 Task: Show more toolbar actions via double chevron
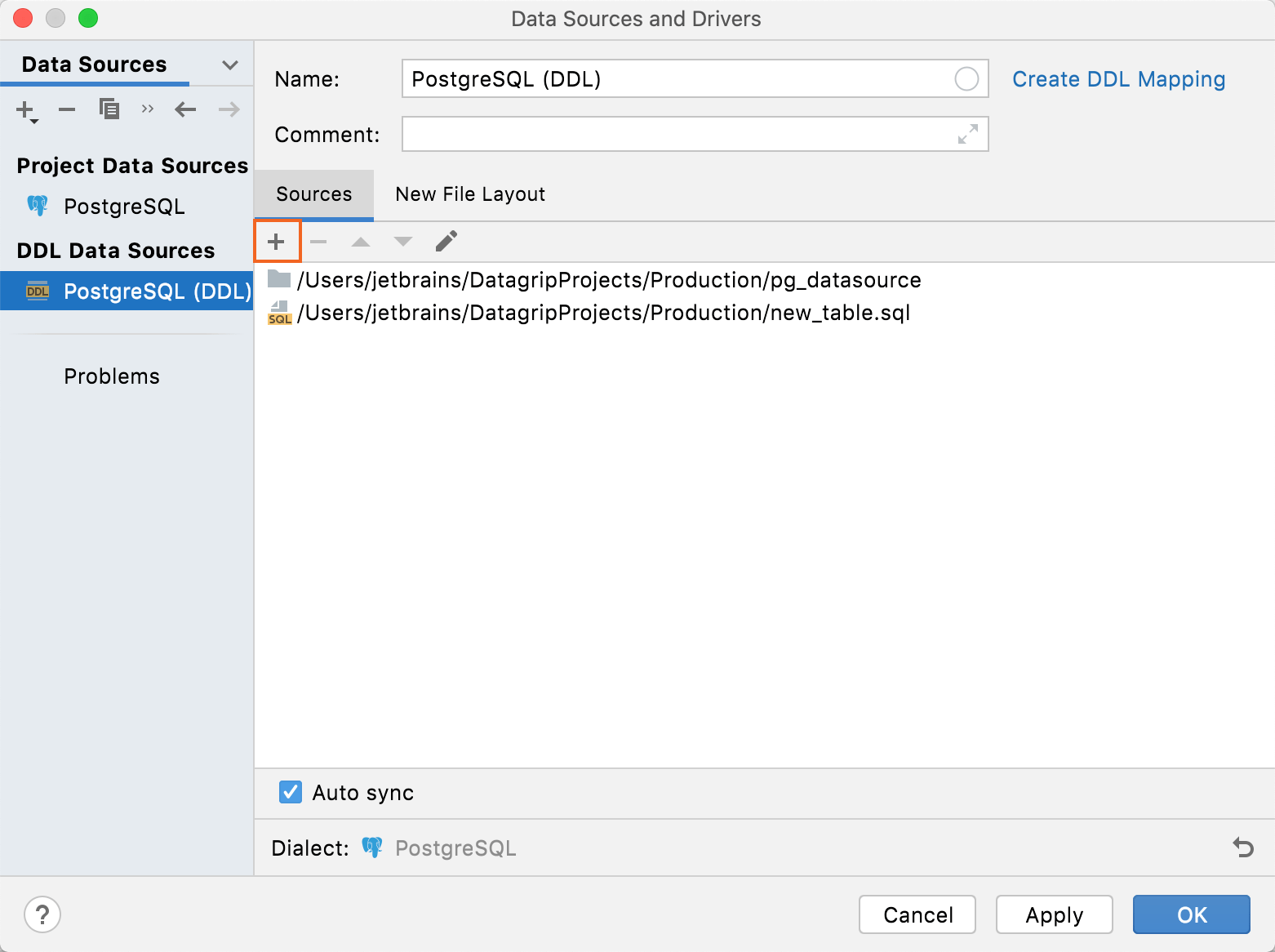point(147,109)
